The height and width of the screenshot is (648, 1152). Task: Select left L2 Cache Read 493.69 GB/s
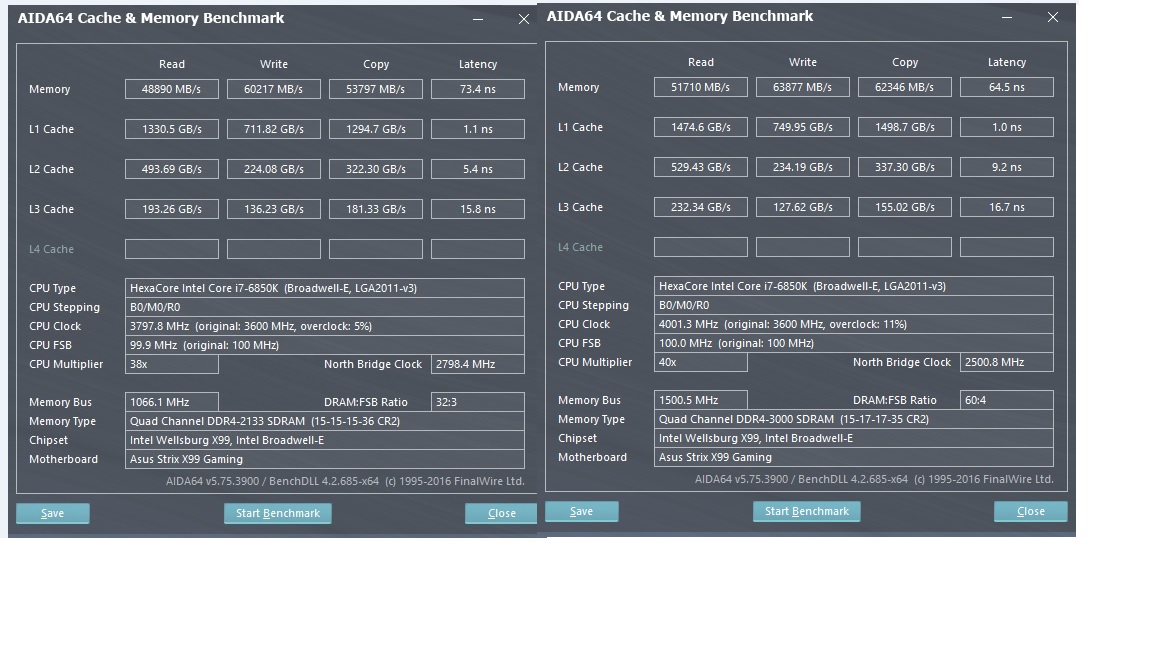point(172,169)
